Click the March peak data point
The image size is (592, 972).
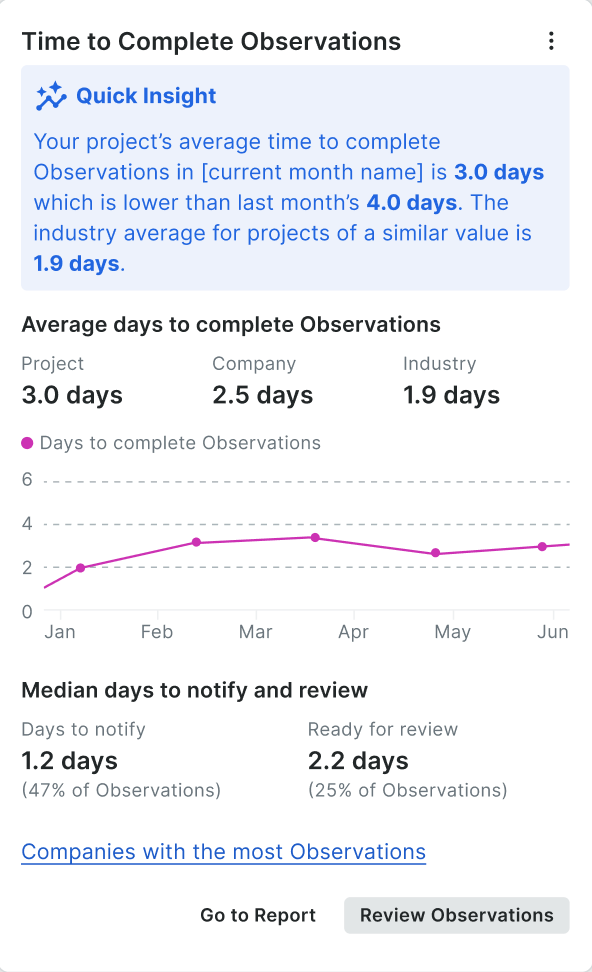pyautogui.click(x=315, y=538)
